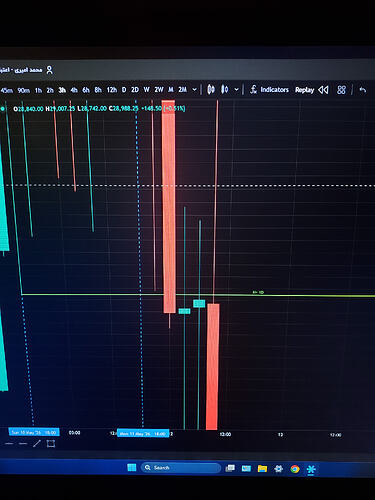Choose the W weekly timeframe

pos(147,90)
